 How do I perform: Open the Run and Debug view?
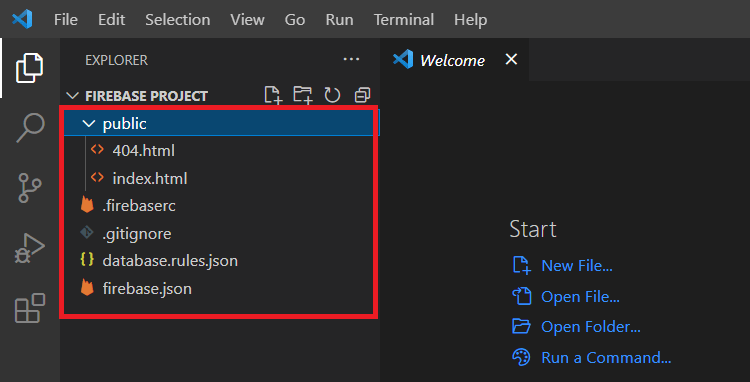[x=30, y=248]
